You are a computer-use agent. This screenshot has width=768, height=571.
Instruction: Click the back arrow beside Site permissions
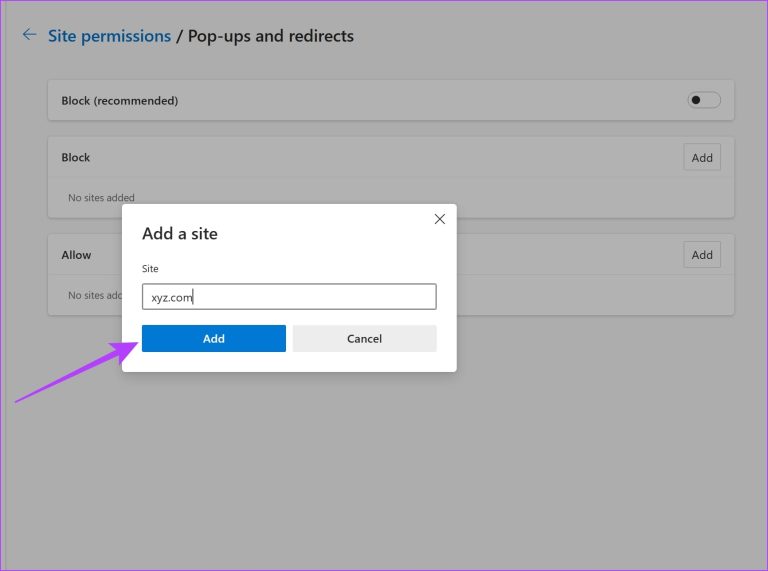tap(29, 35)
